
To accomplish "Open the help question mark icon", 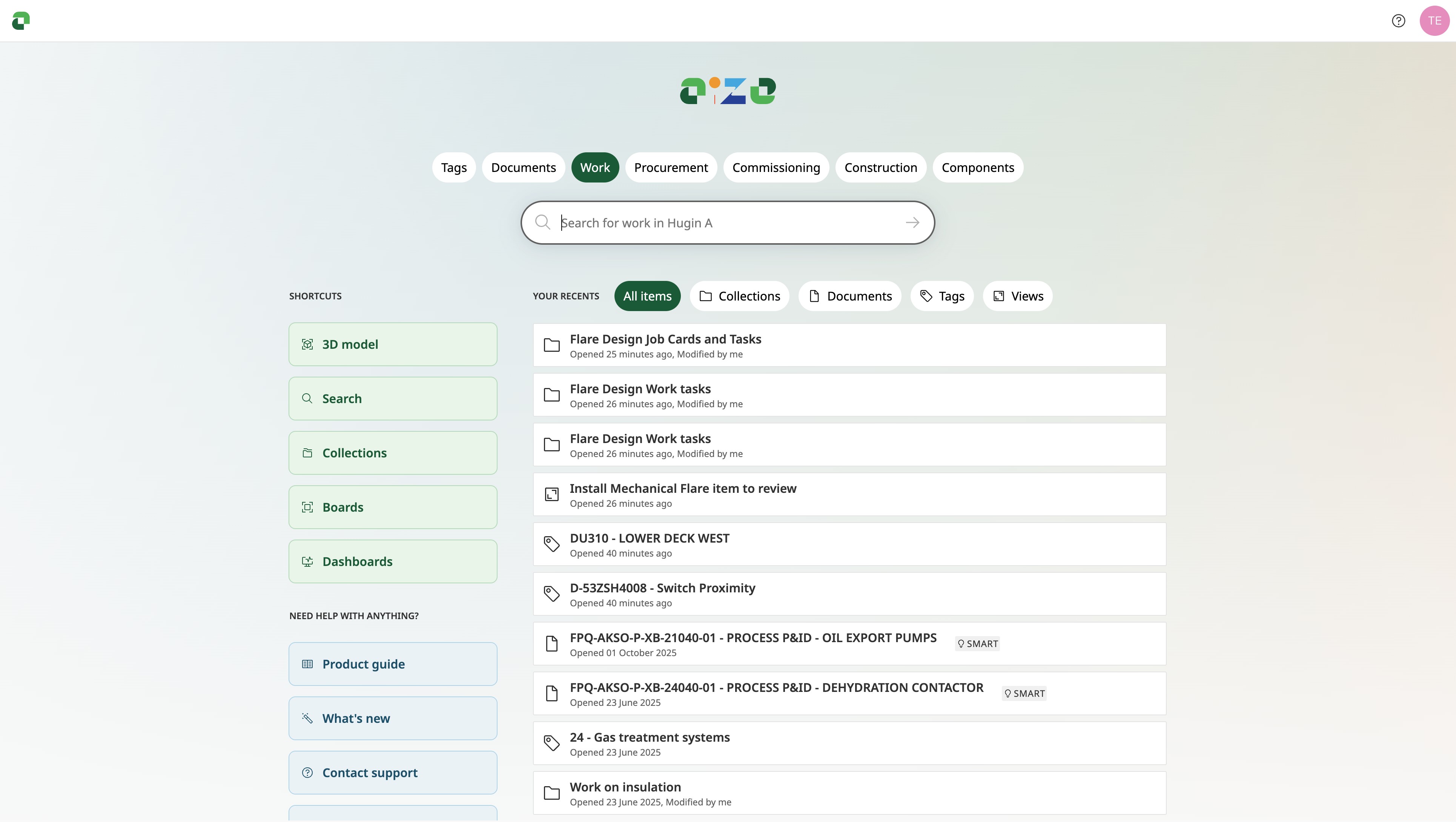I will 1398,21.
